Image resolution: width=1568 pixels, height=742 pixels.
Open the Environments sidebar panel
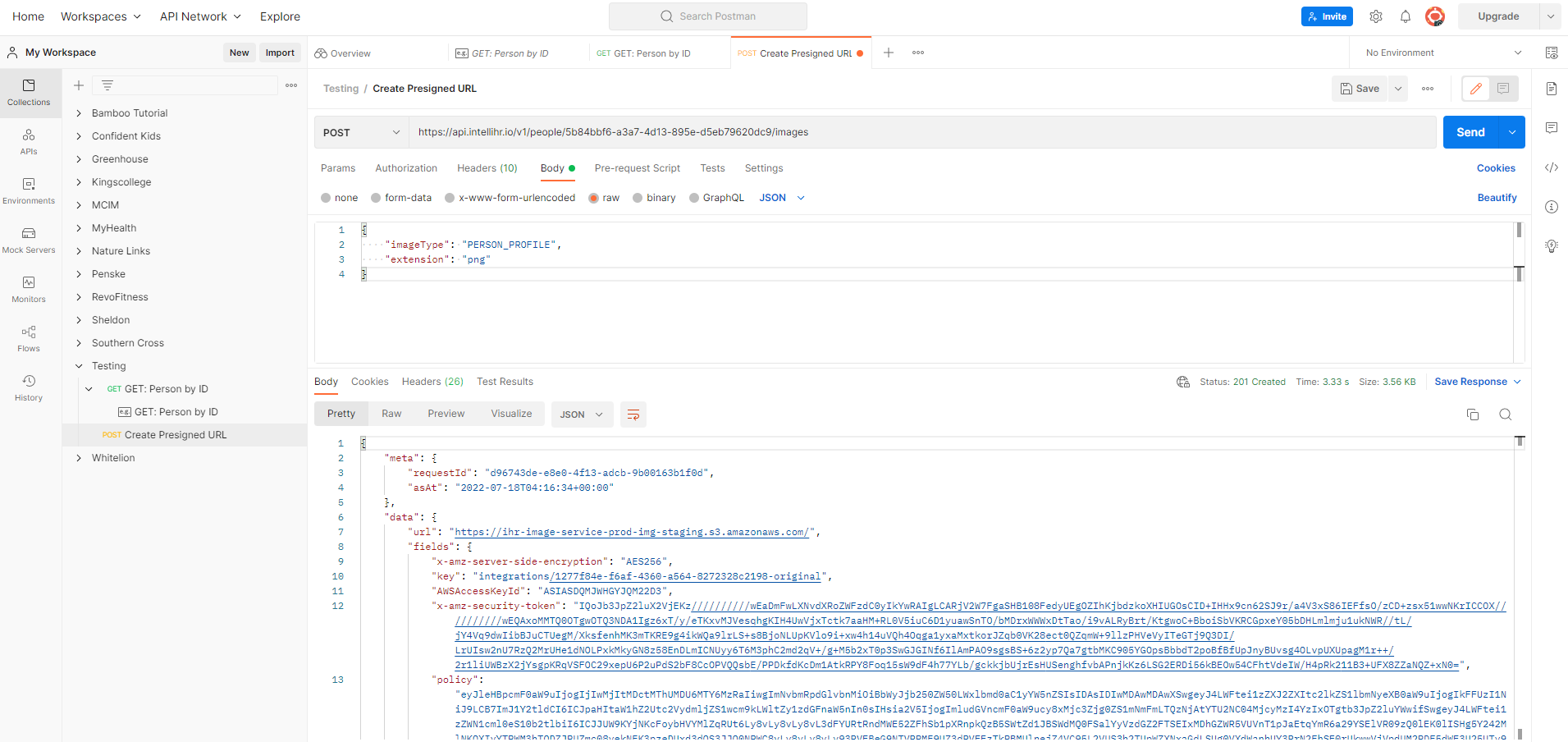[x=29, y=191]
